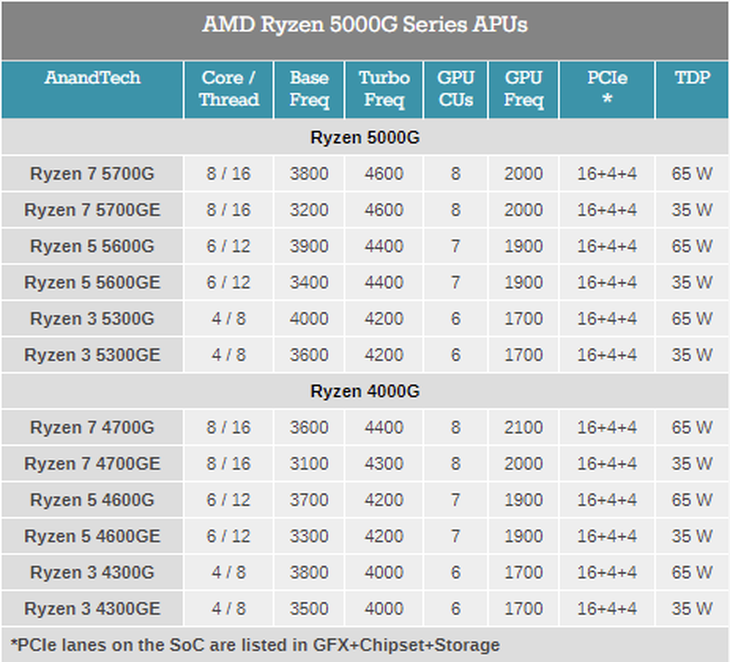Viewport: 730px width, 662px height.
Task: Select the Ryzen 3 5300G row label
Action: click(92, 319)
